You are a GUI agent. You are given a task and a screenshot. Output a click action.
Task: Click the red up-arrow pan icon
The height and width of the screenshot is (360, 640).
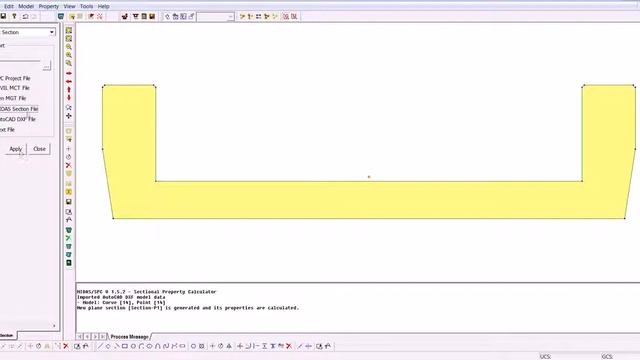(69, 90)
